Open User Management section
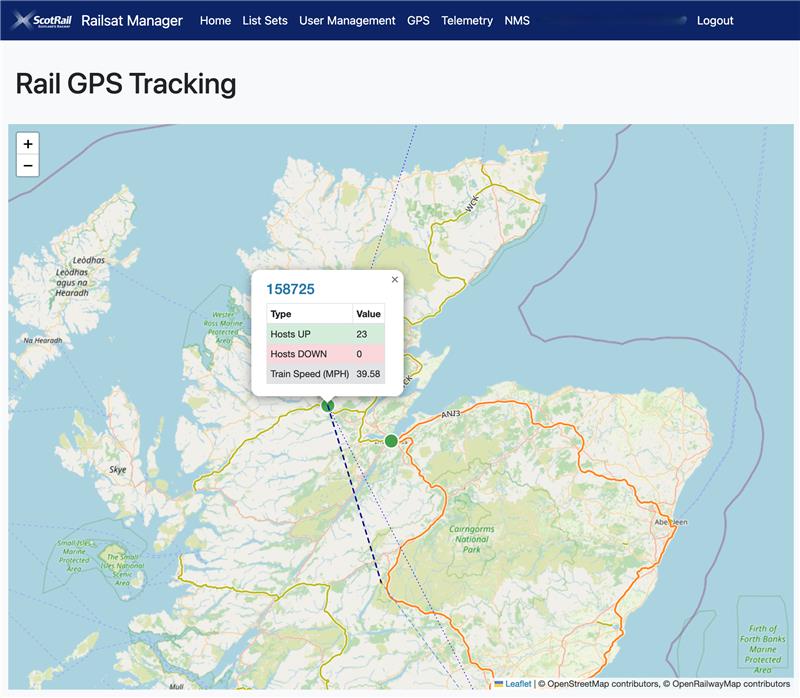Viewport: 800px width, 698px height. (x=347, y=20)
